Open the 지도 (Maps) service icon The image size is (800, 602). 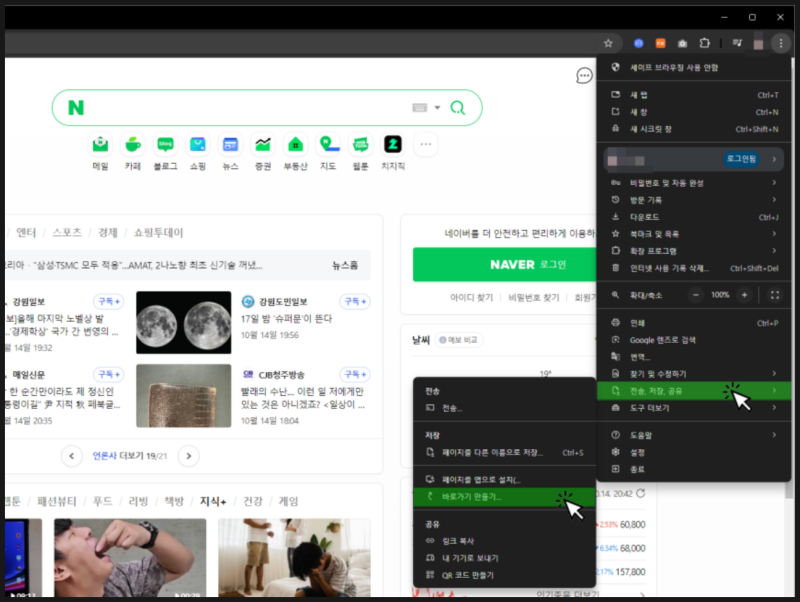coord(327,146)
